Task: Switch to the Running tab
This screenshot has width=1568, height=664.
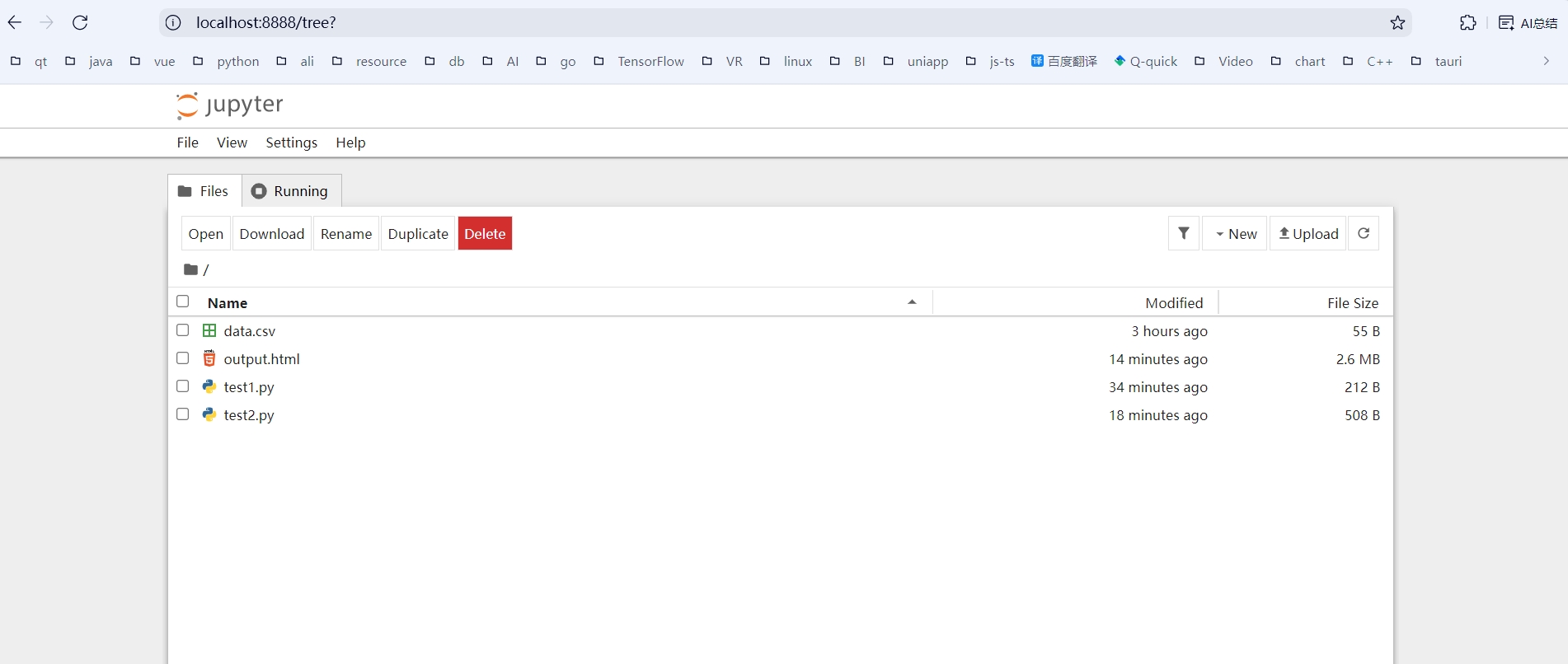Action: pyautogui.click(x=292, y=191)
